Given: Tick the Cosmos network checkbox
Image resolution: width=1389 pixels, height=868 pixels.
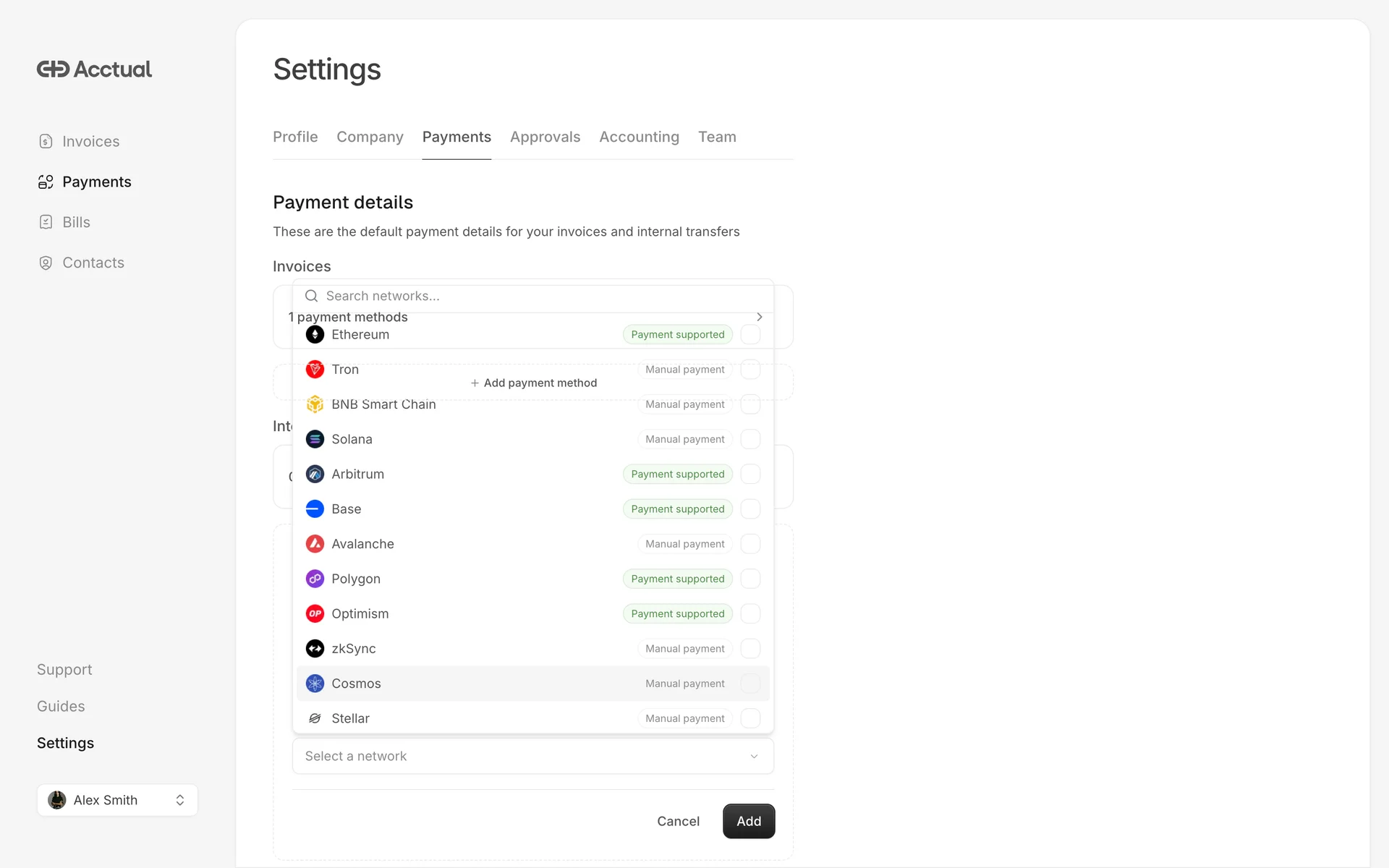Looking at the screenshot, I should [x=750, y=684].
